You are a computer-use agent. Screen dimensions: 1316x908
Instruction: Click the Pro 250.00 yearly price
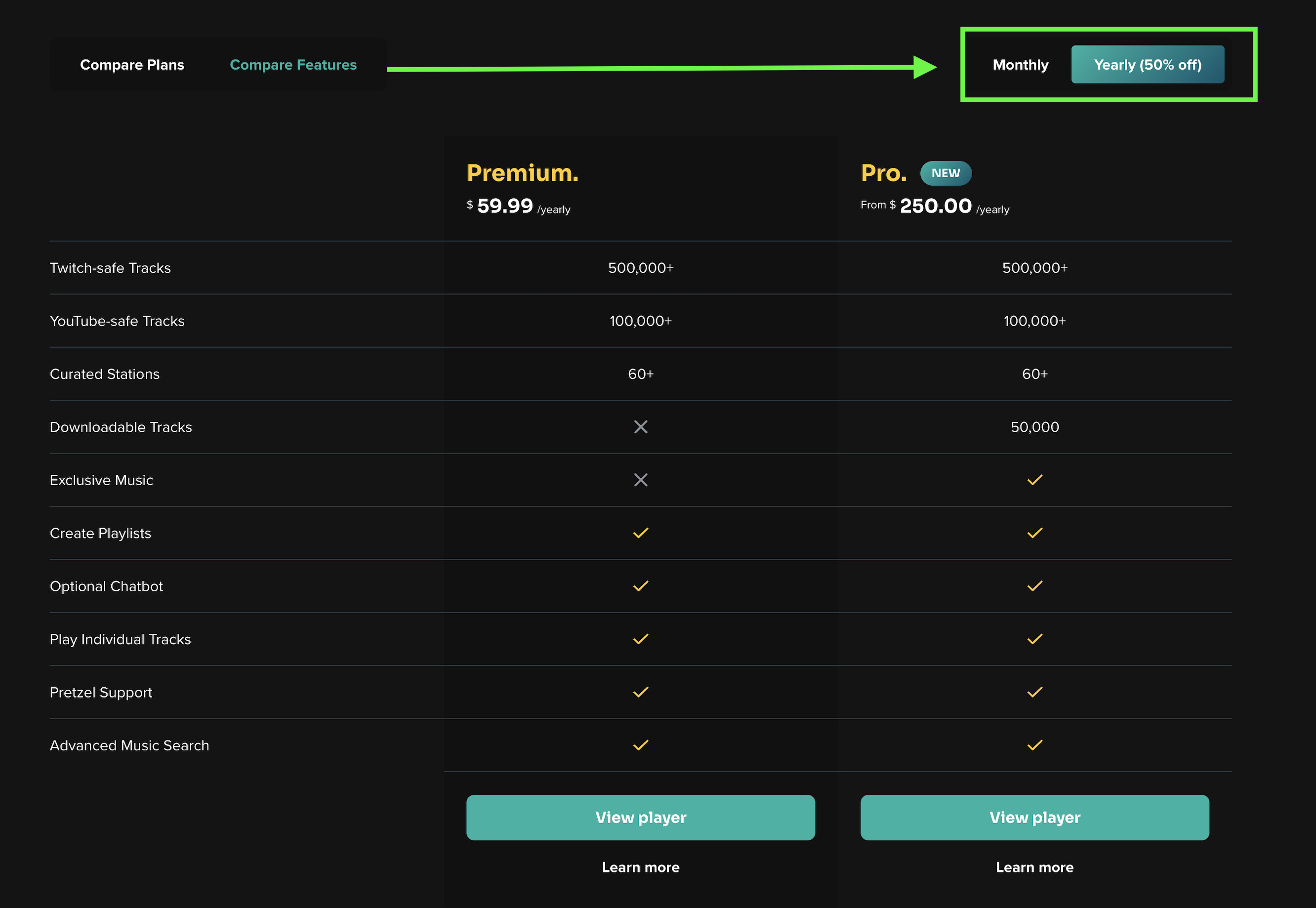coord(935,206)
